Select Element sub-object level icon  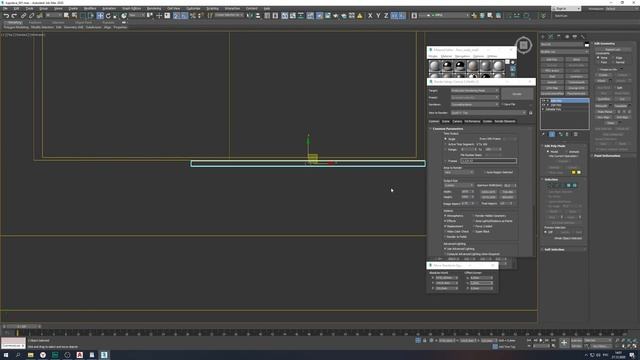pyautogui.click(x=575, y=185)
